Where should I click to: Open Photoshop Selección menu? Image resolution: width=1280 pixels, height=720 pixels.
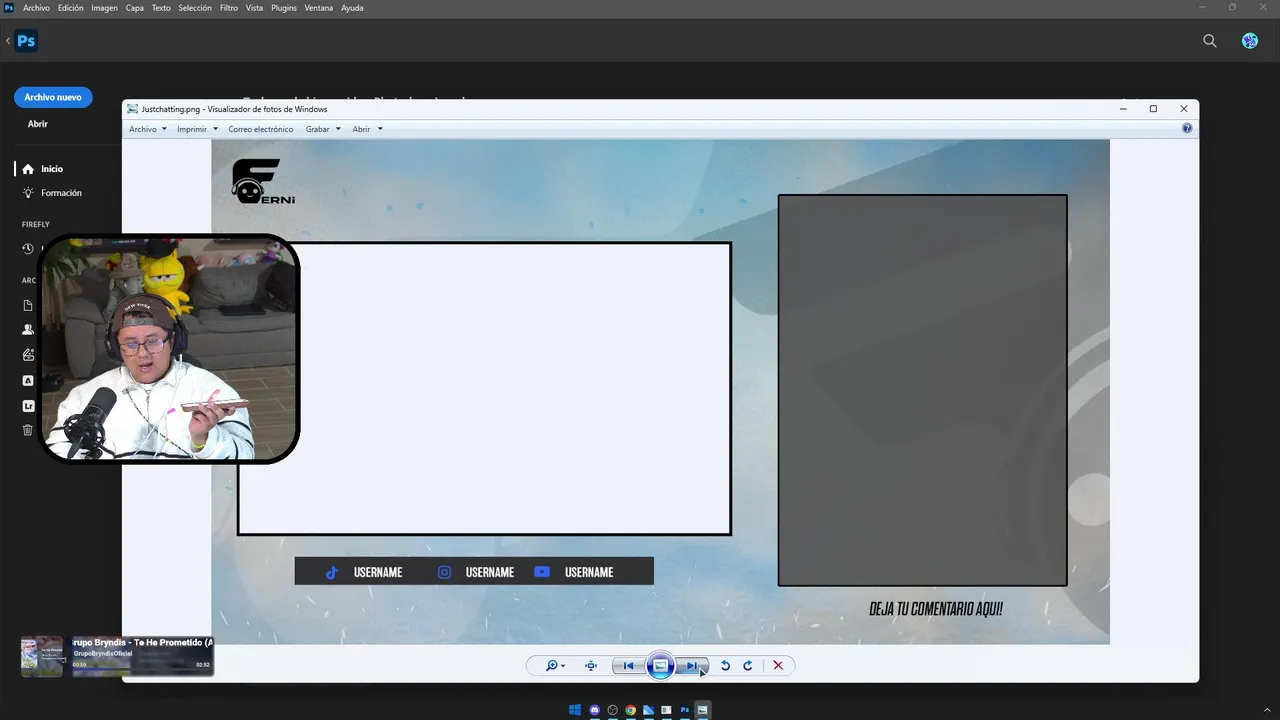[x=195, y=8]
